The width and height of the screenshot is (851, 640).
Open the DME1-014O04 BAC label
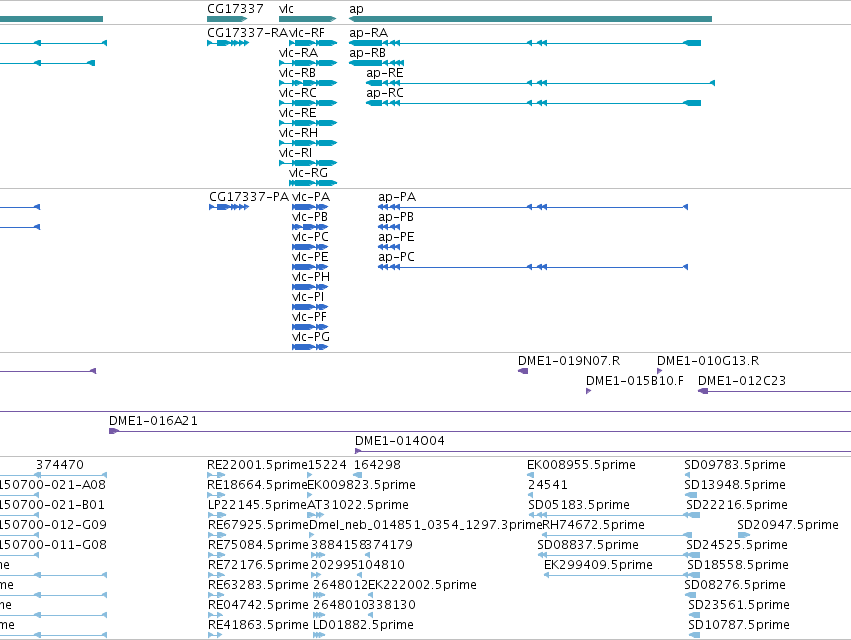click(400, 441)
